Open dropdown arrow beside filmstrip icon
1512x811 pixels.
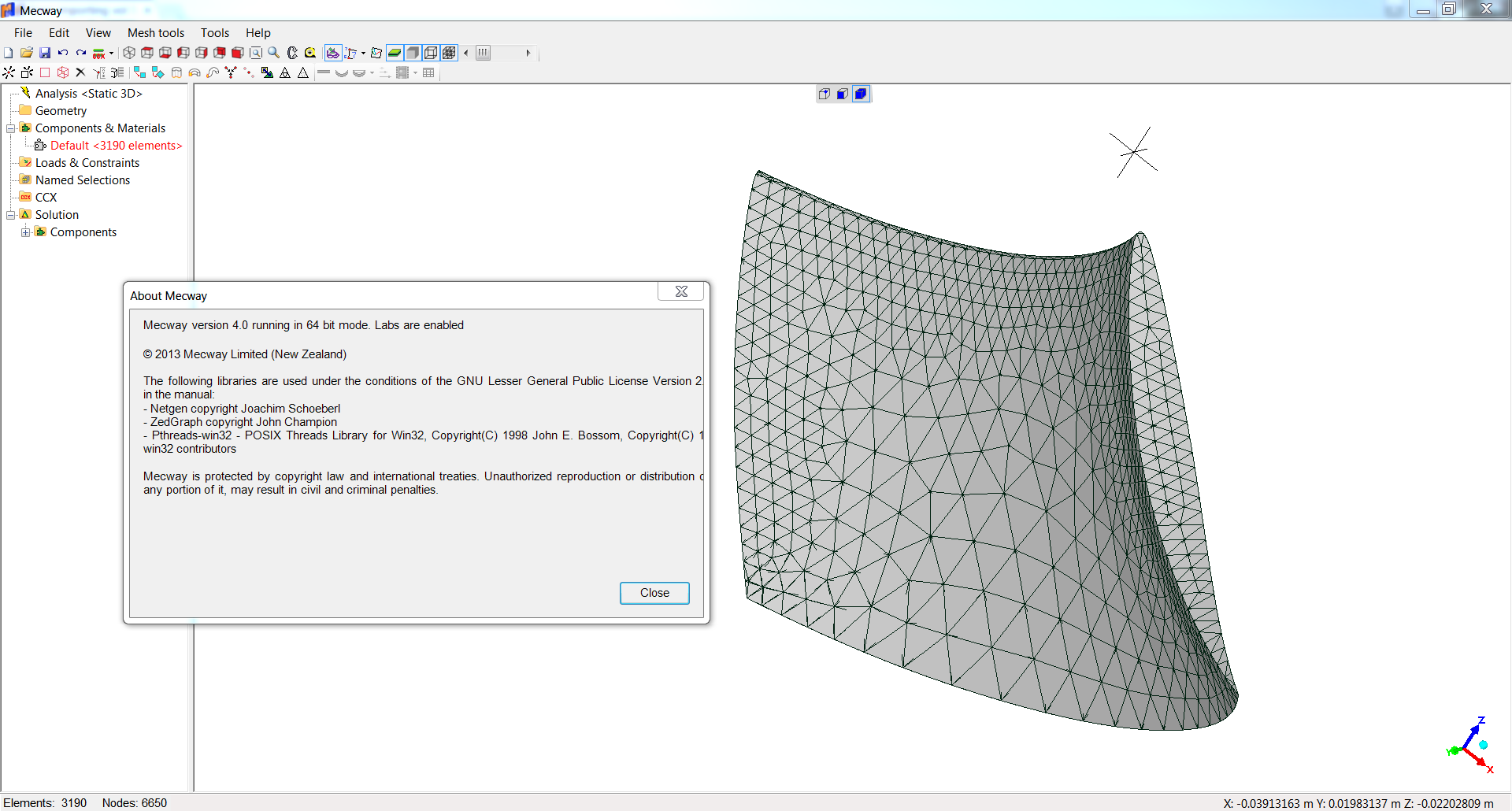pyautogui.click(x=415, y=72)
